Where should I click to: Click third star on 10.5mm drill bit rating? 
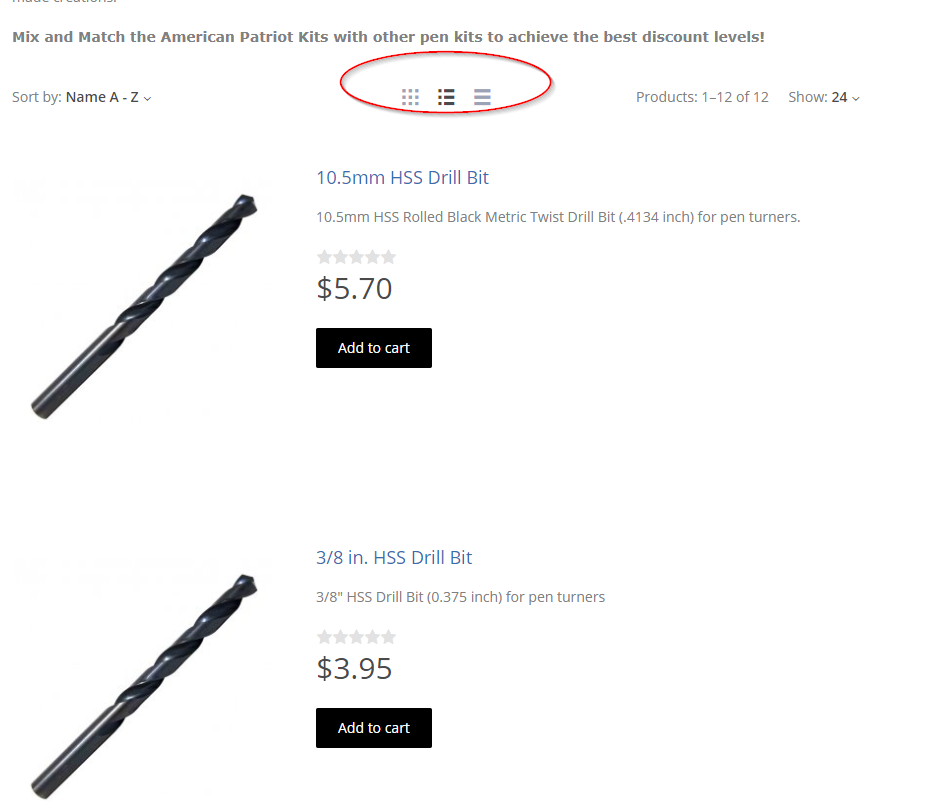pos(357,257)
